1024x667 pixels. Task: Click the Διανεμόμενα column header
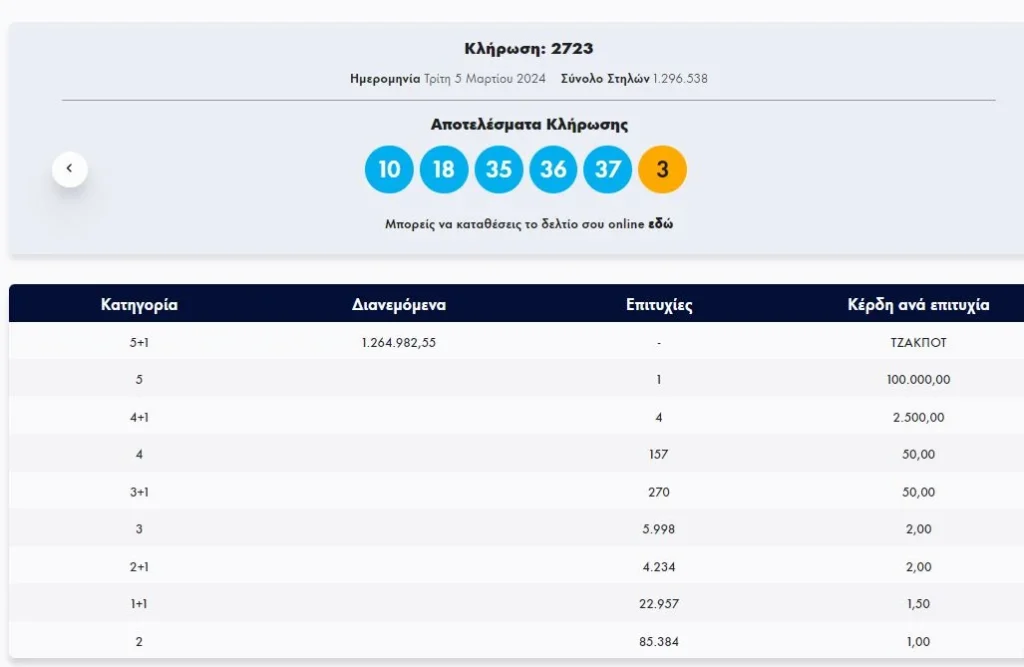(399, 305)
